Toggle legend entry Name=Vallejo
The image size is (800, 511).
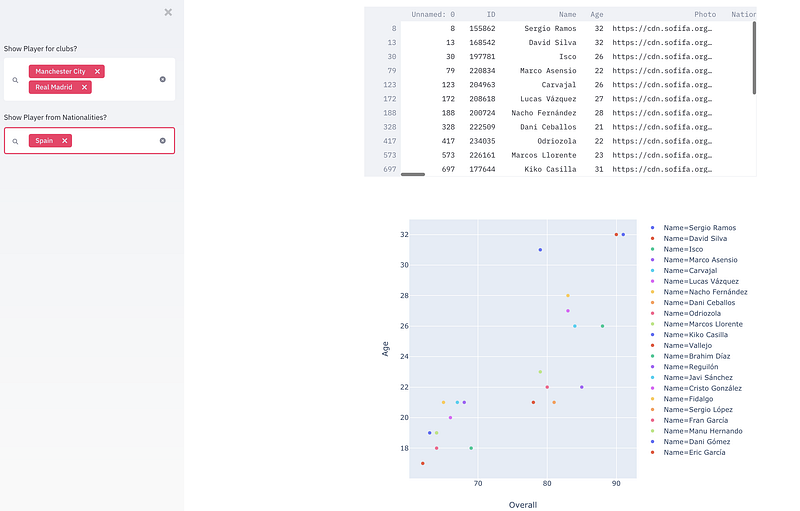687,346
